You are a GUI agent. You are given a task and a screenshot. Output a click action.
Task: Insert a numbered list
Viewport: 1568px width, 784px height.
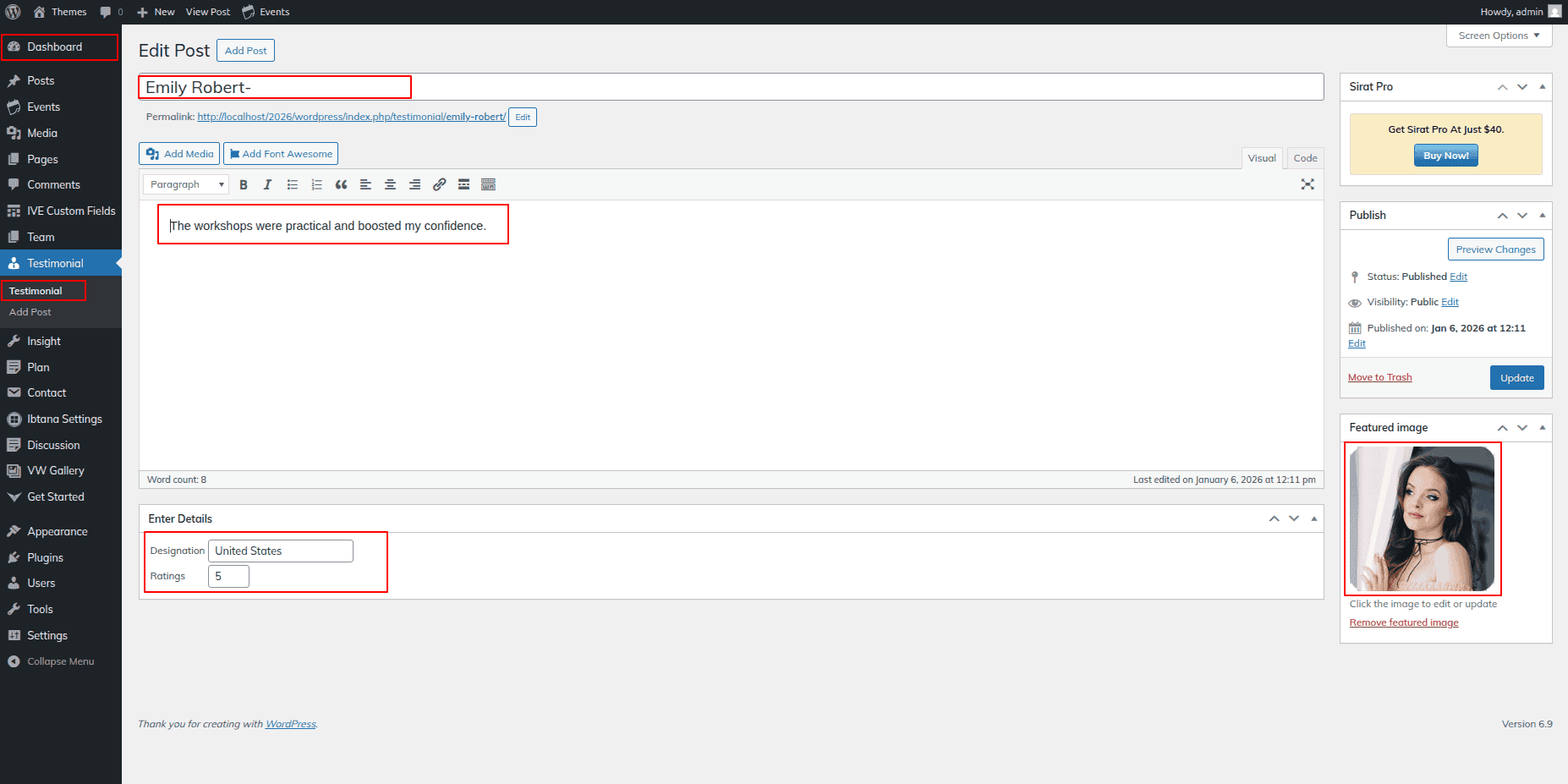tap(316, 184)
